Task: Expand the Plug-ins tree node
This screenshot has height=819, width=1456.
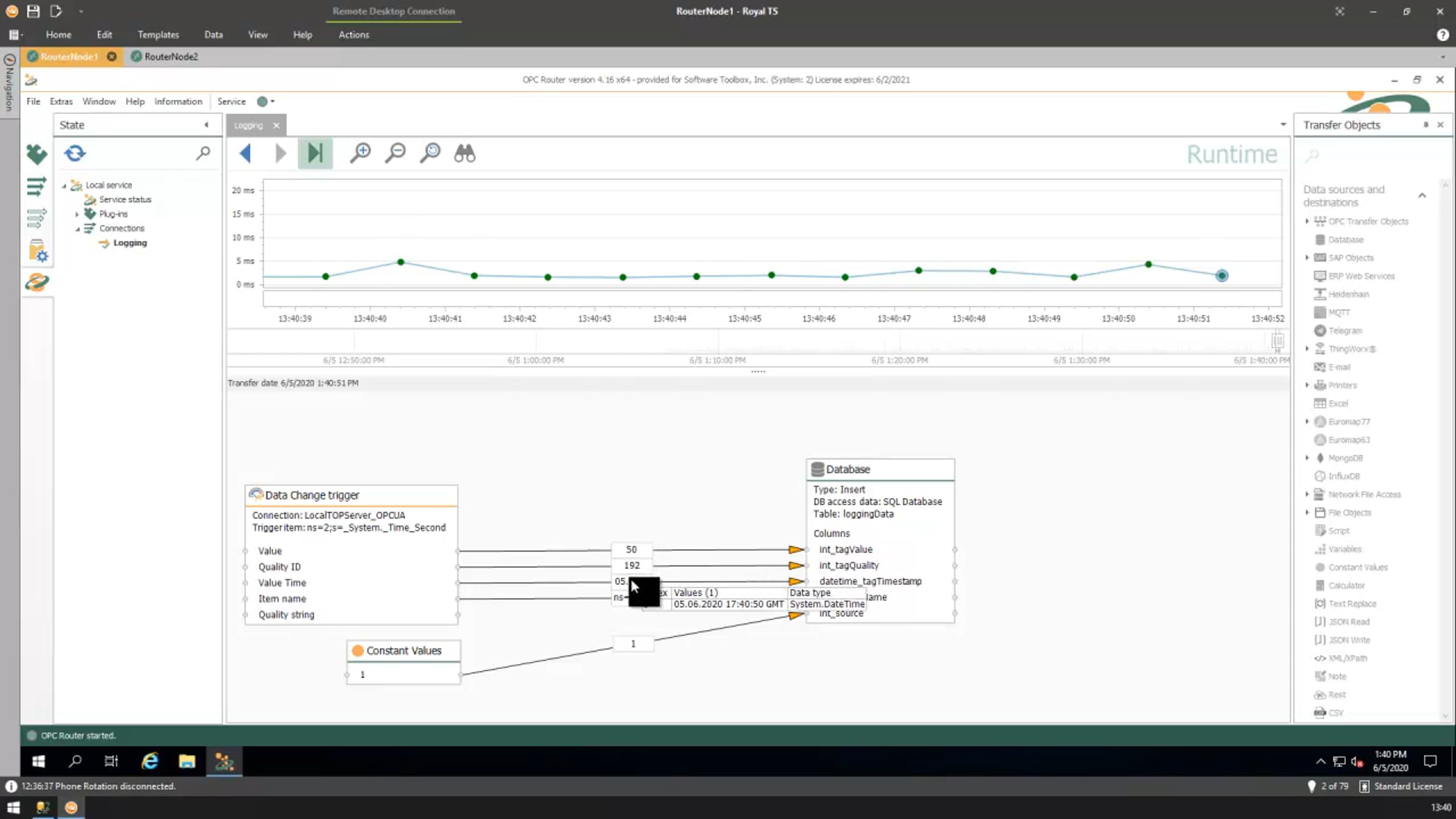Action: coord(77,214)
